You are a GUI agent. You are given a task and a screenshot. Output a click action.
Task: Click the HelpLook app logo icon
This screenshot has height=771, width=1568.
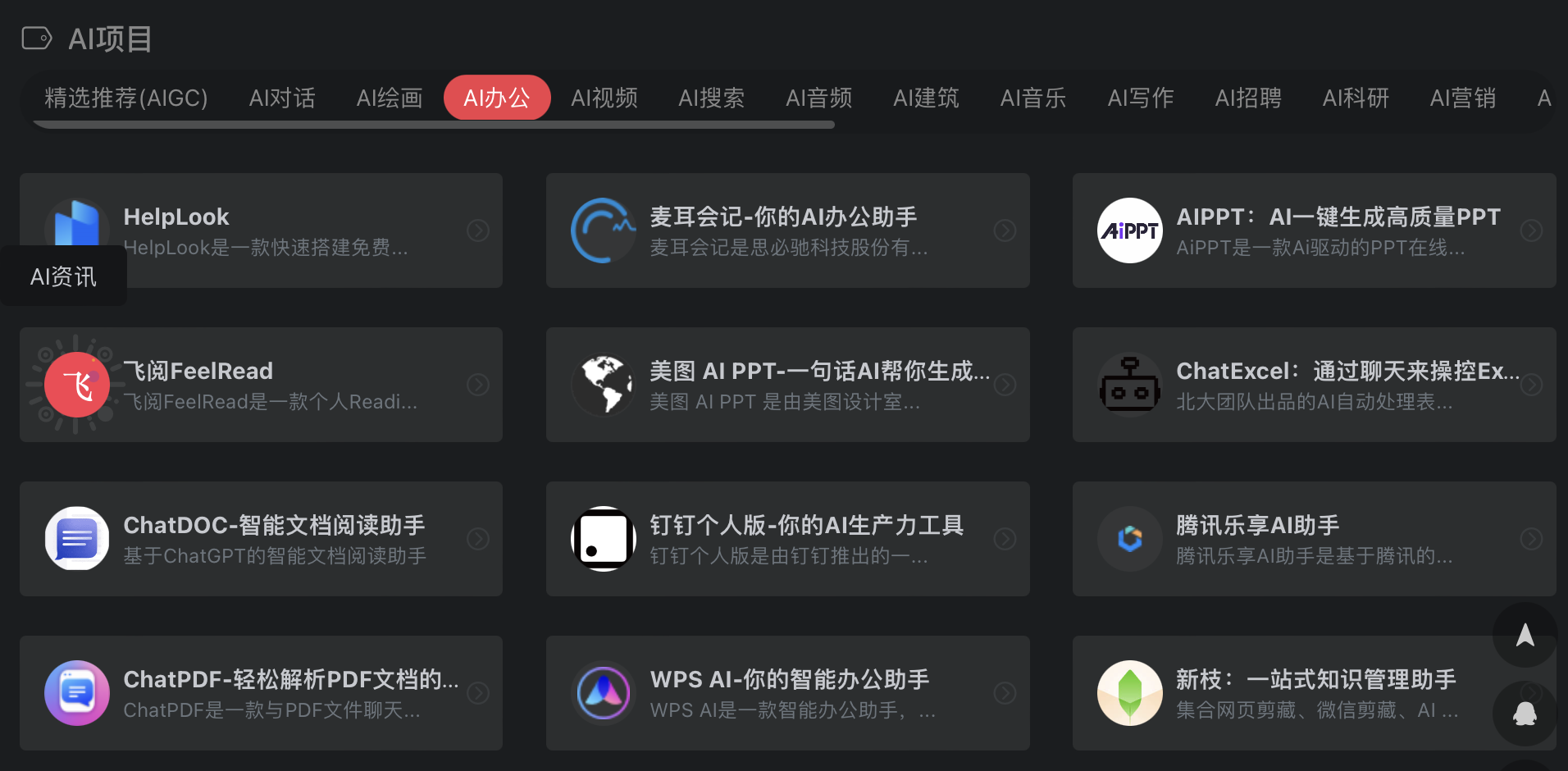tap(77, 223)
